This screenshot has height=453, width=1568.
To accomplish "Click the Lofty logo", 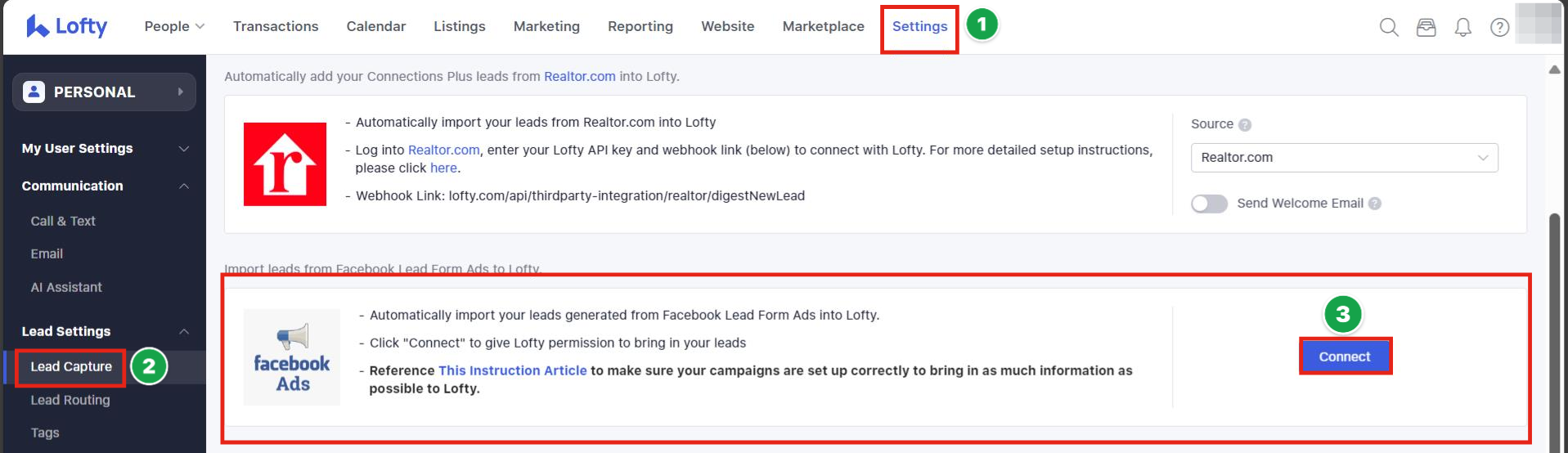I will point(67,26).
